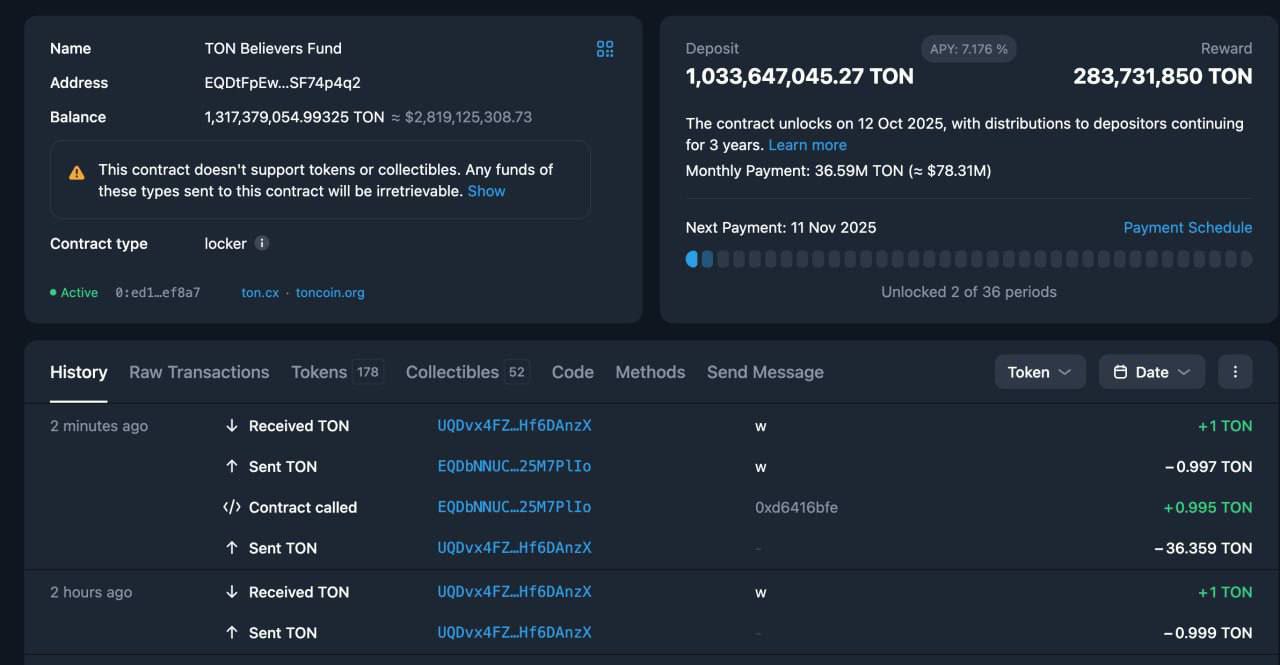Open UQDvx4FZ address in +1 TON row 2 minutes ago
The height and width of the screenshot is (665, 1280).
pyautogui.click(x=514, y=426)
